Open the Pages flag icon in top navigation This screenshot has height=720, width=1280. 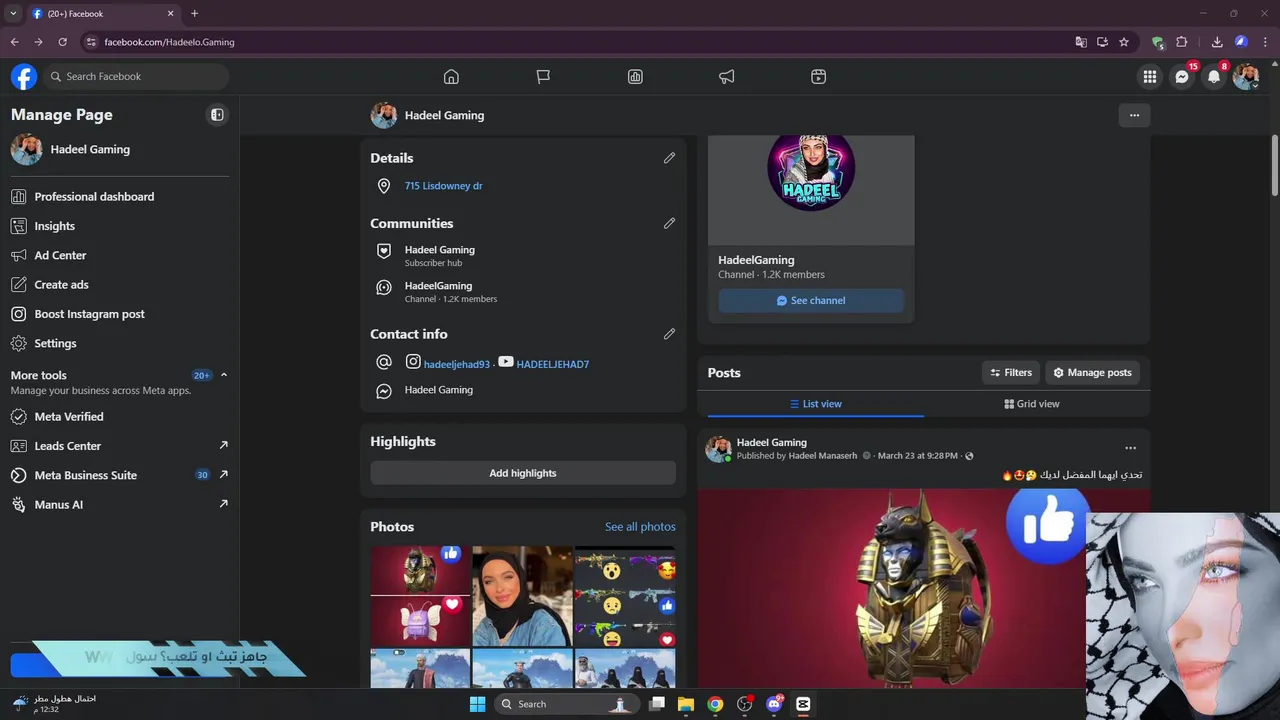[543, 76]
